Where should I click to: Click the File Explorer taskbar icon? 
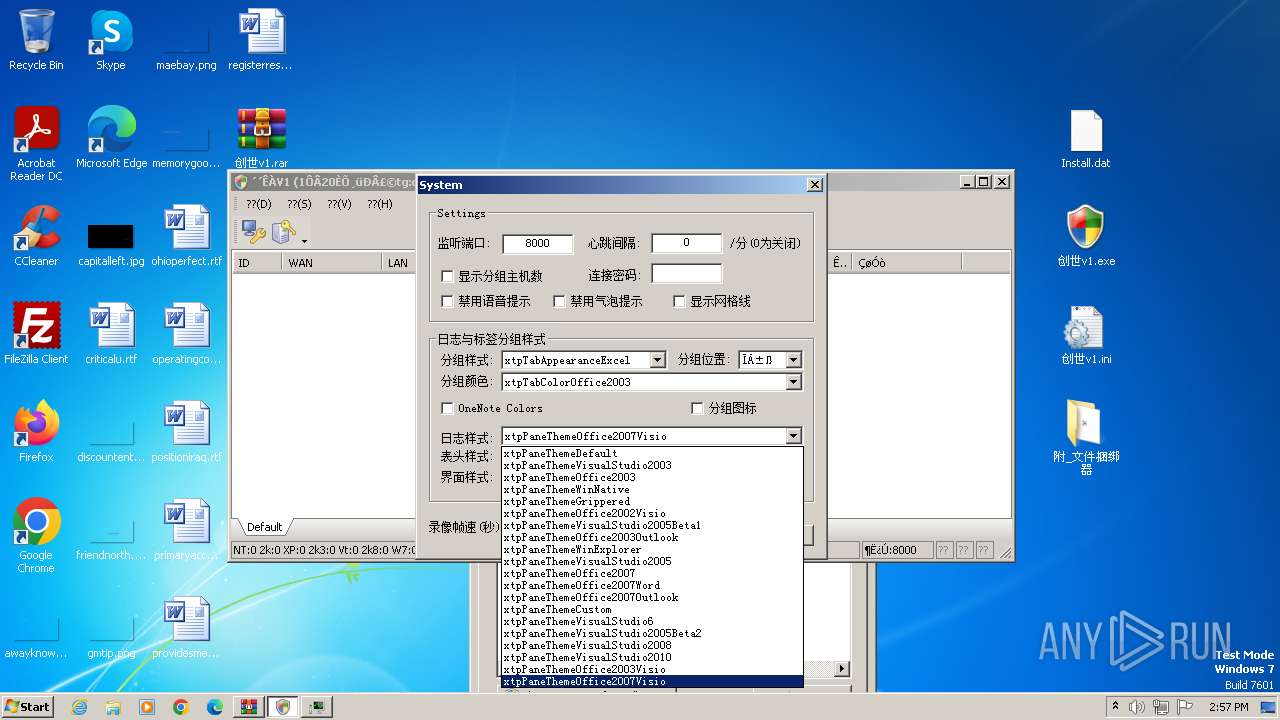113,707
